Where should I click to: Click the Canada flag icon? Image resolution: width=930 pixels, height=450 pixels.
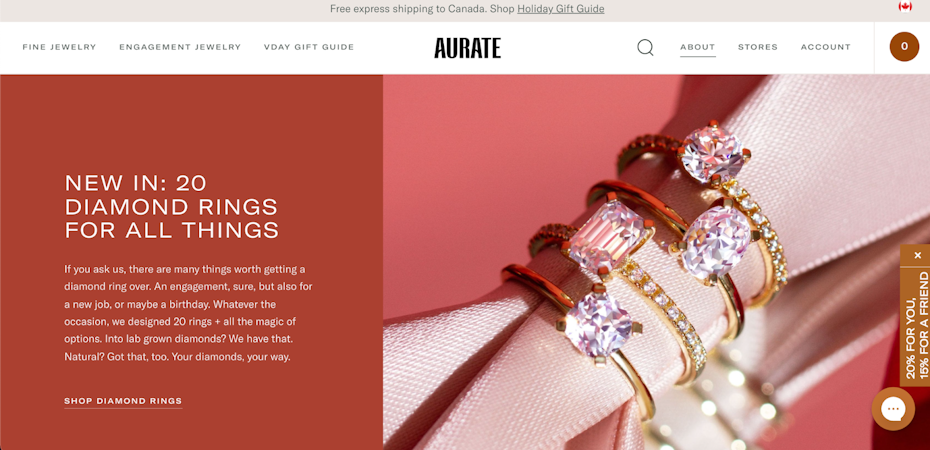pyautogui.click(x=905, y=7)
